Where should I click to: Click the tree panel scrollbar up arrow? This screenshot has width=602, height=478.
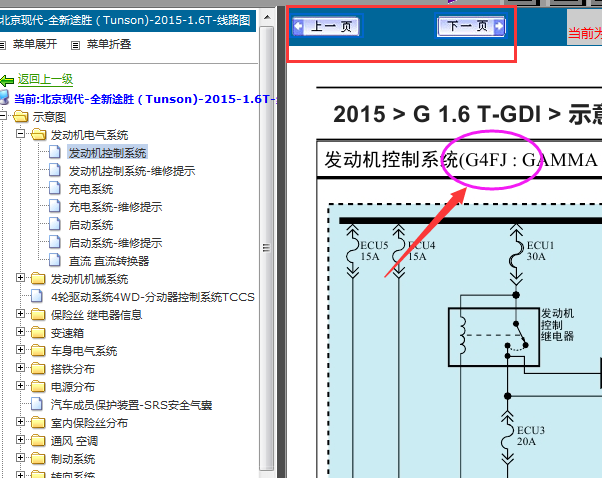[x=267, y=17]
